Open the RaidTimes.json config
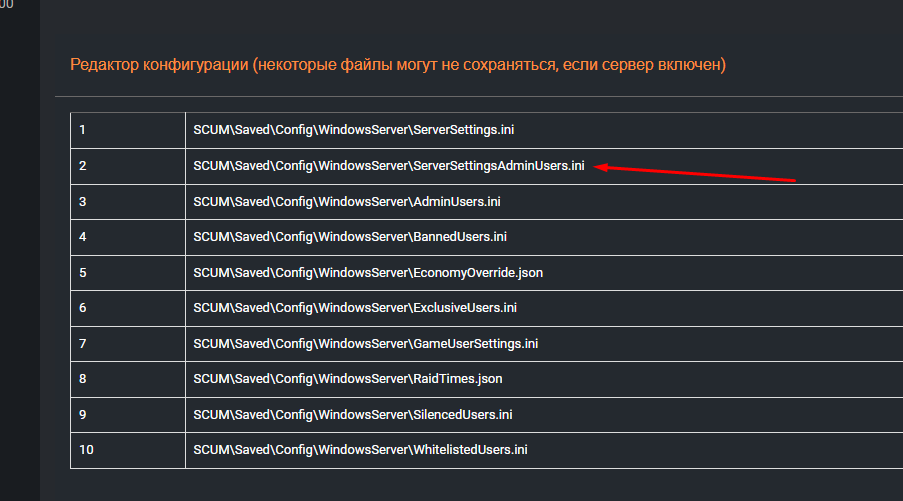The image size is (903, 501). pos(347,379)
